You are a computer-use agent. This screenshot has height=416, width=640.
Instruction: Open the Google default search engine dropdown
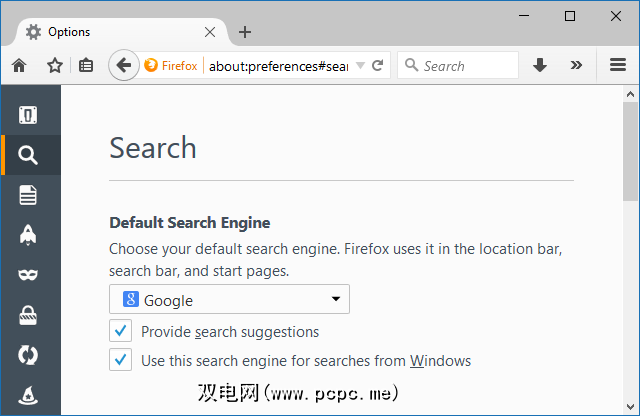pyautogui.click(x=229, y=300)
